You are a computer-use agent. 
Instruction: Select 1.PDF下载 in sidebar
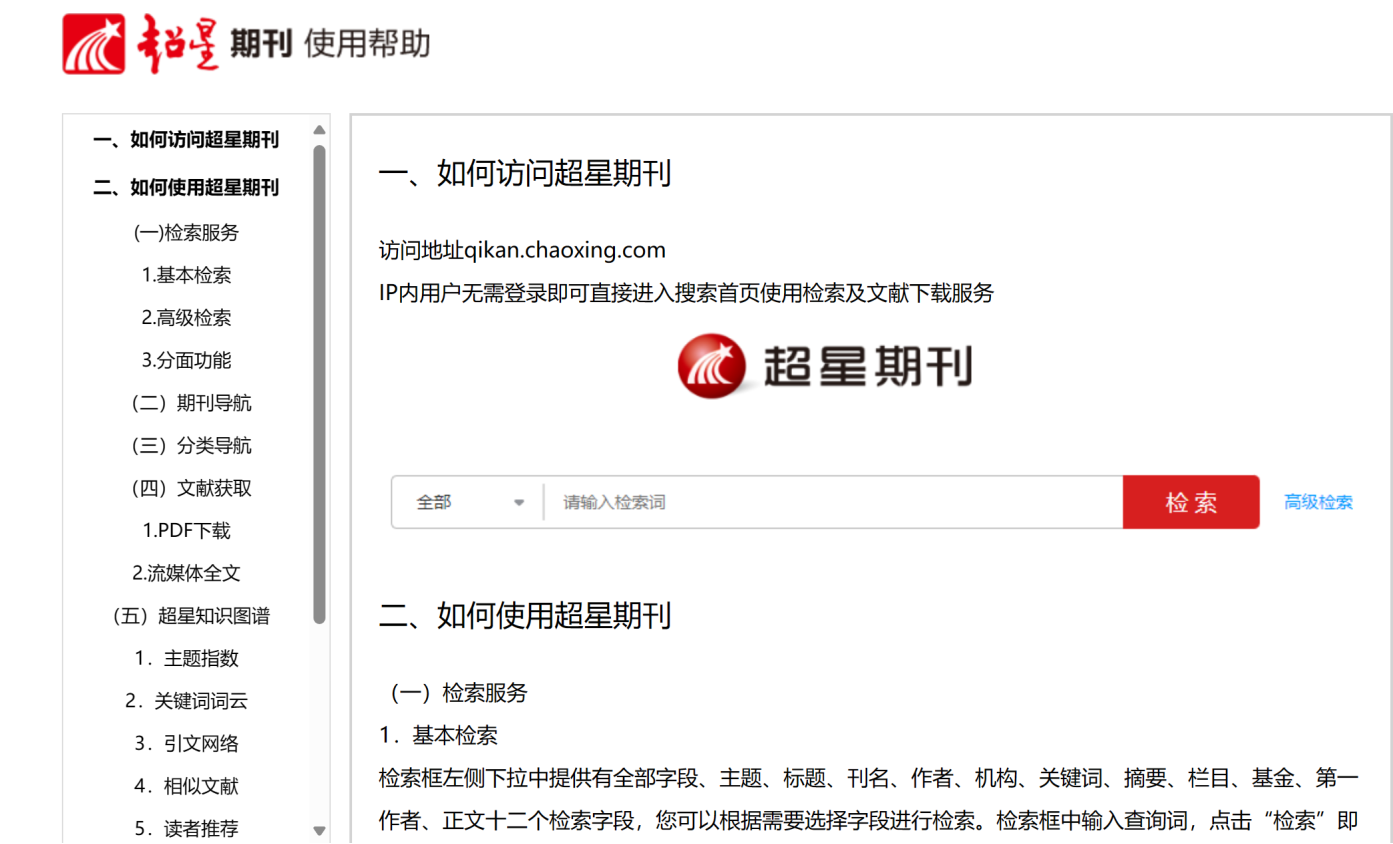pyautogui.click(x=186, y=531)
